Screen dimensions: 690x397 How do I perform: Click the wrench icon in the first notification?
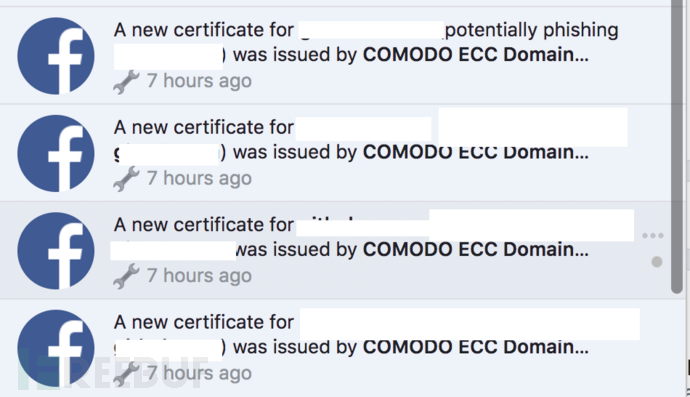pos(126,81)
